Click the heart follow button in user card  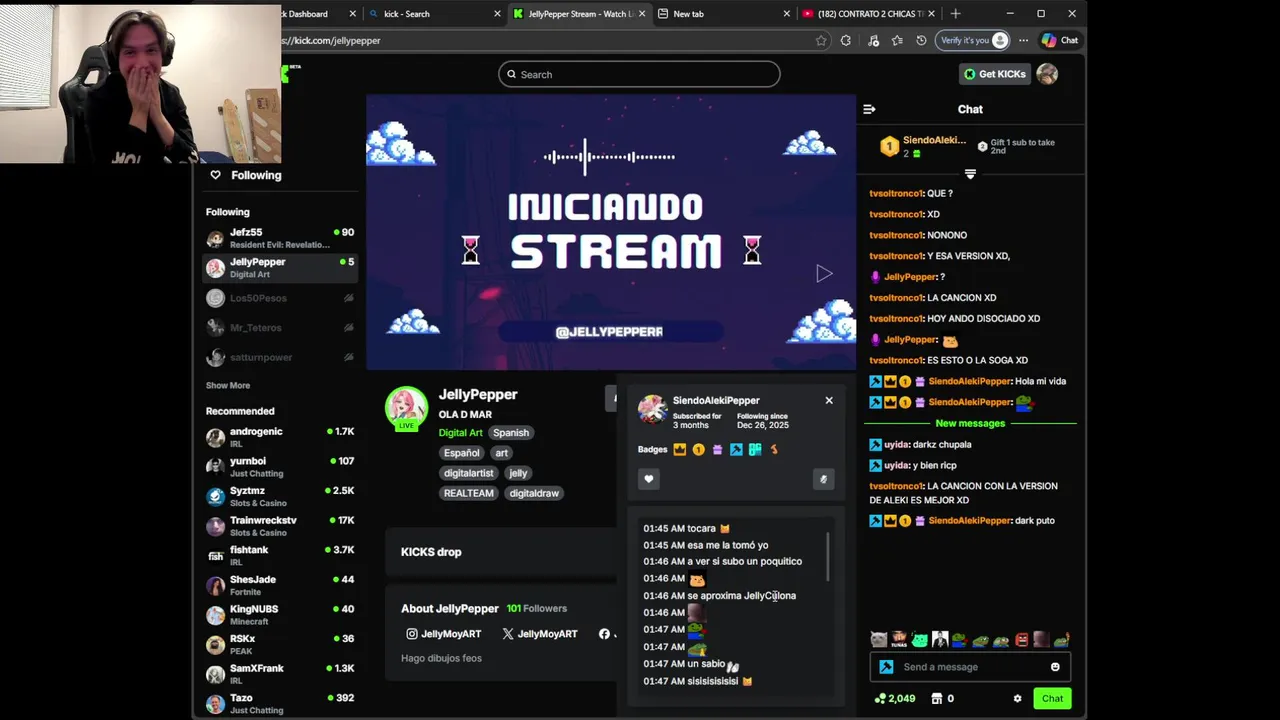pos(649,479)
